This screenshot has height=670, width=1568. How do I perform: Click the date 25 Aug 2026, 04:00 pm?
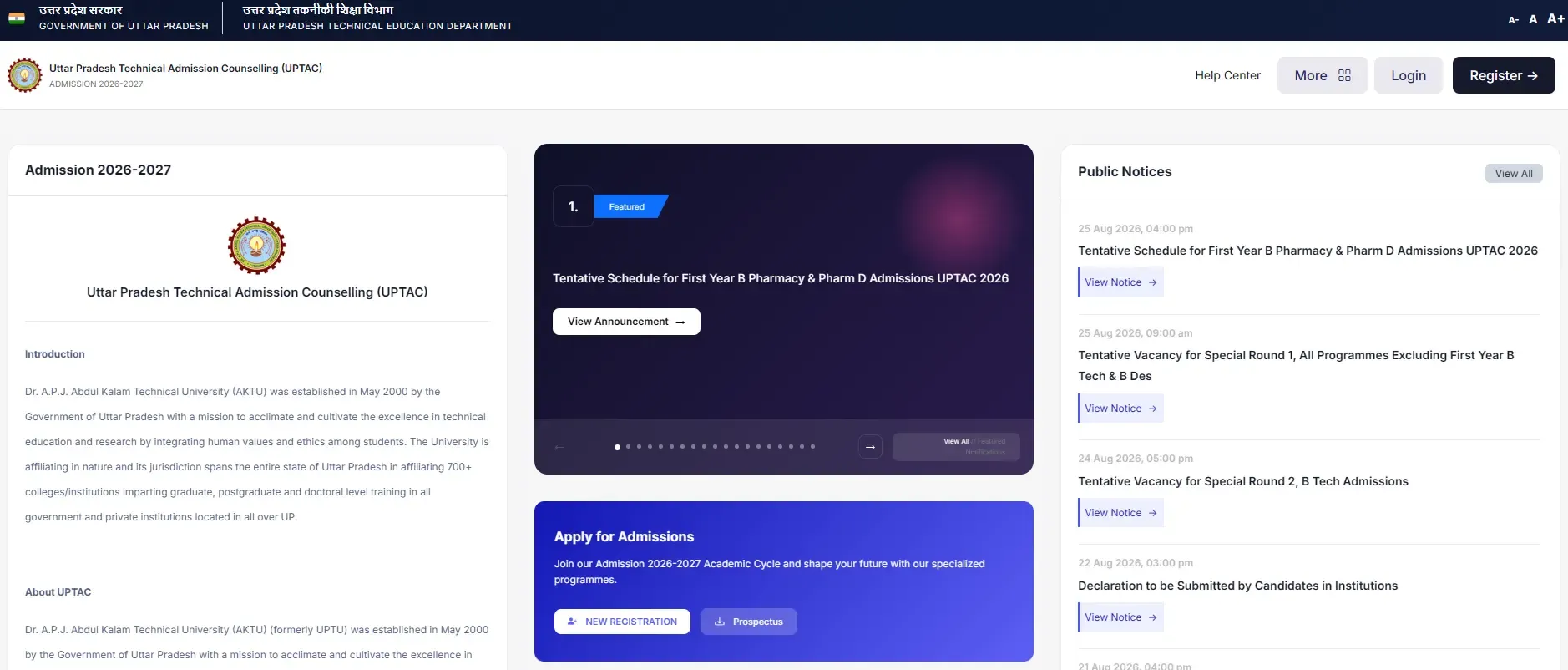coord(1136,229)
